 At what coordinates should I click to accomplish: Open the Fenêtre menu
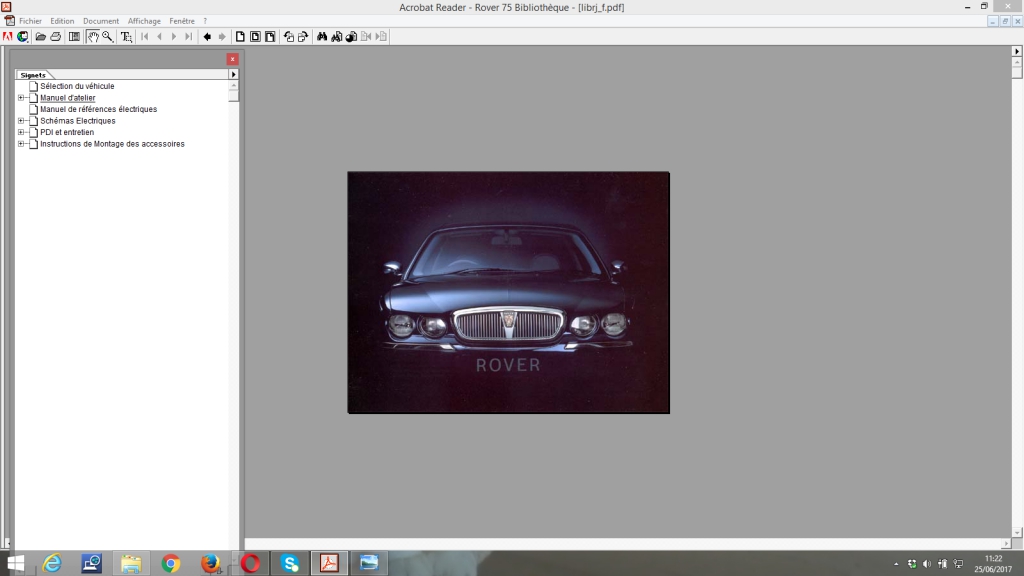[x=182, y=21]
